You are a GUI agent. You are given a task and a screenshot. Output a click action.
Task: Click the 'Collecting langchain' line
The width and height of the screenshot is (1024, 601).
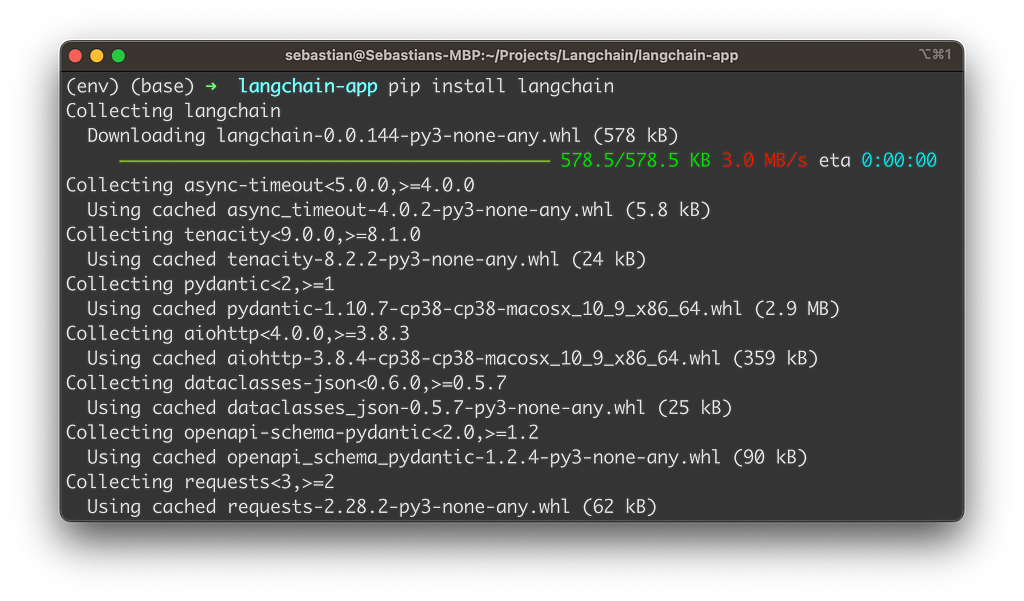(x=173, y=111)
